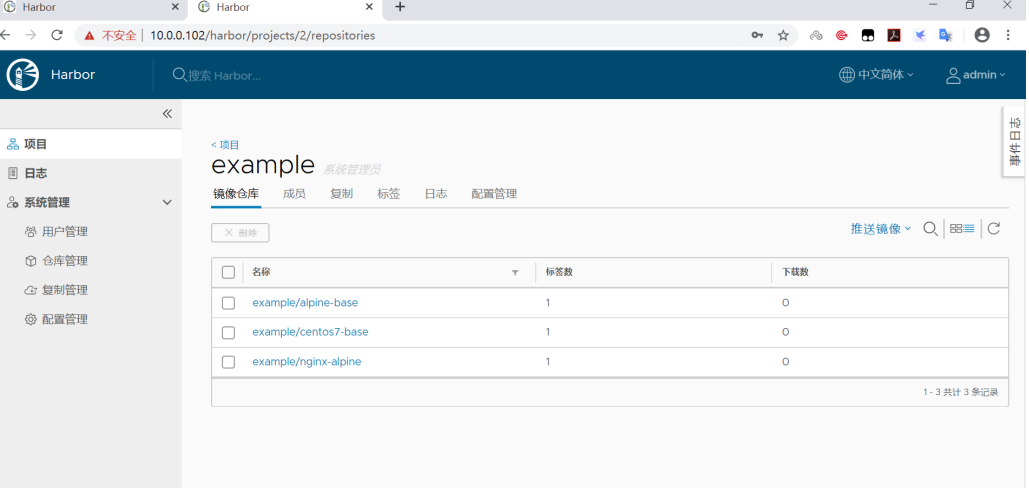Viewport: 1029px width, 488px height.
Task: Open the 事件日志 side panel
Action: [1015, 142]
